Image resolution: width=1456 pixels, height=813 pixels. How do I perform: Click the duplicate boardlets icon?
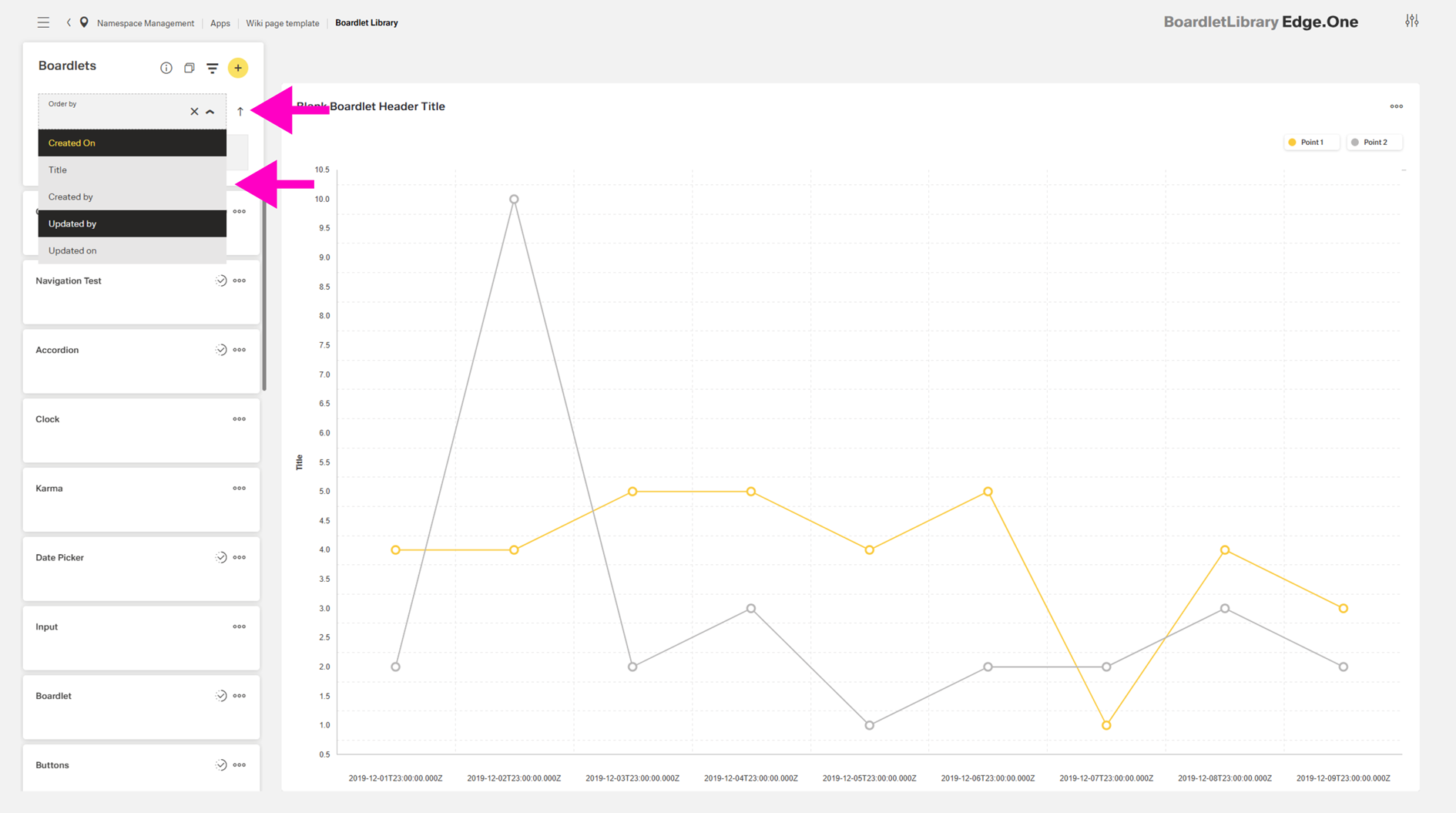click(x=189, y=68)
